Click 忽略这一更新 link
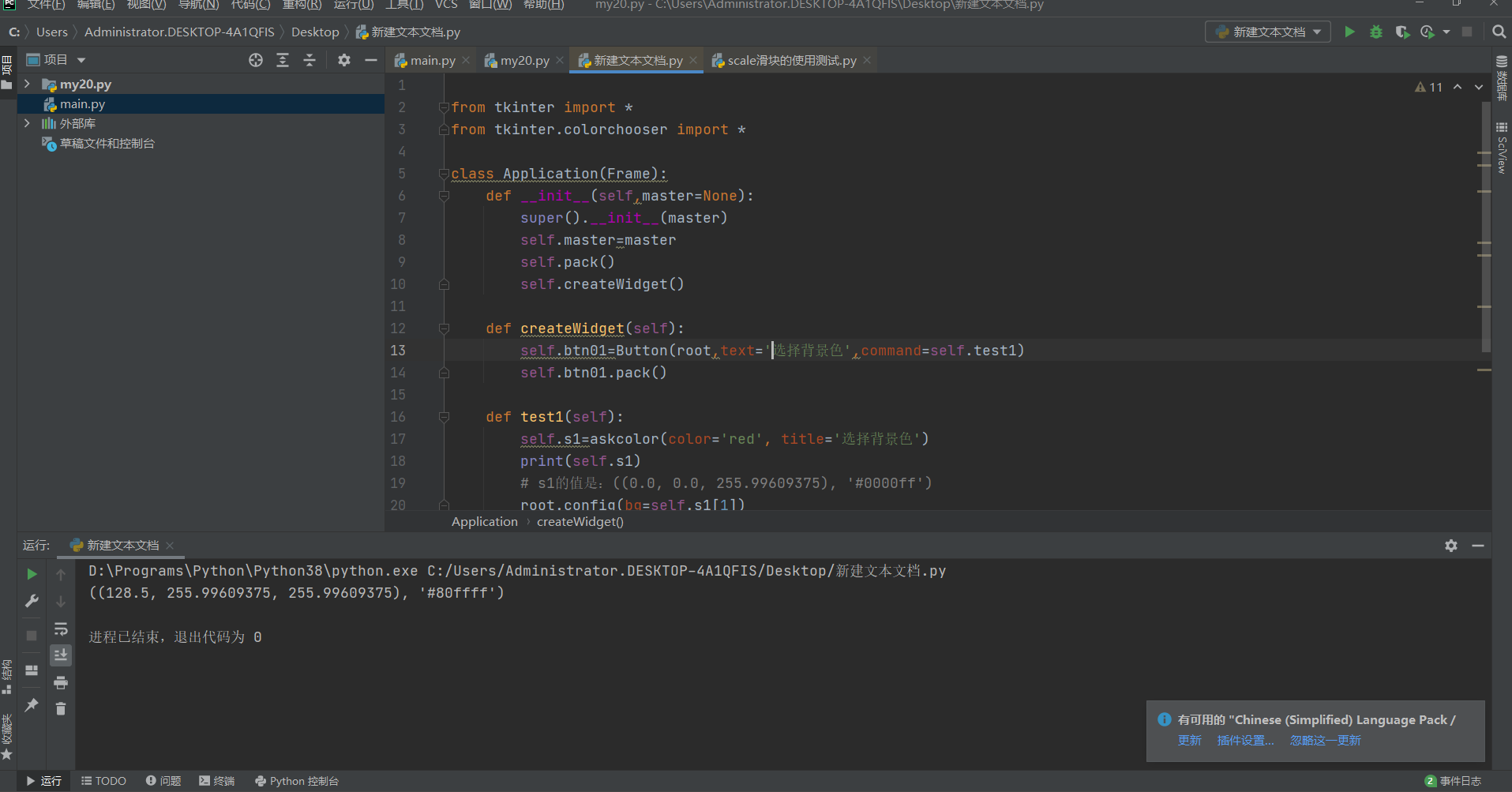The height and width of the screenshot is (792, 1512). [x=1326, y=741]
